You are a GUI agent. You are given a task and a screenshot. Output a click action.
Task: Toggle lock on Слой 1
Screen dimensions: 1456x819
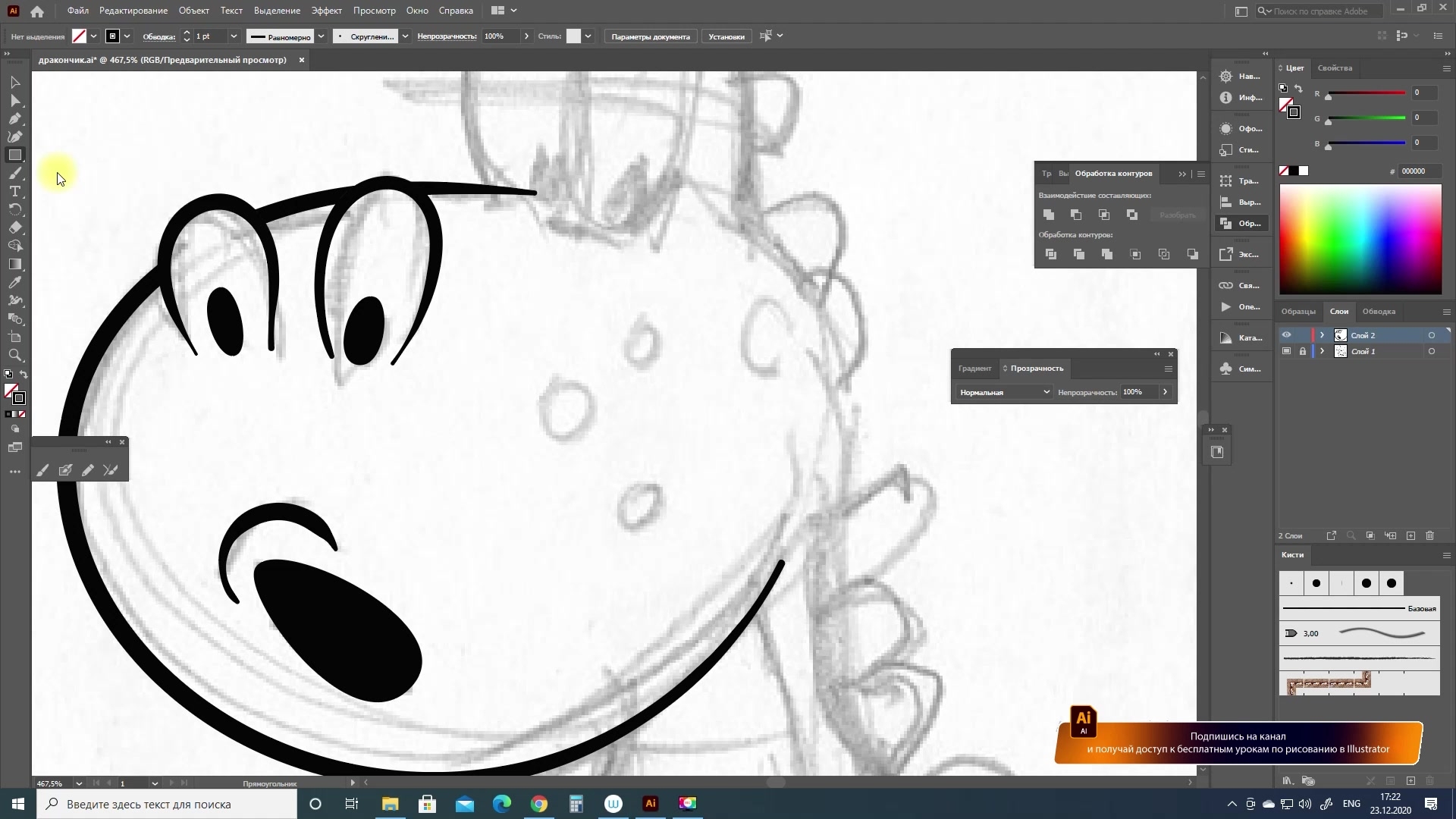tap(1303, 351)
